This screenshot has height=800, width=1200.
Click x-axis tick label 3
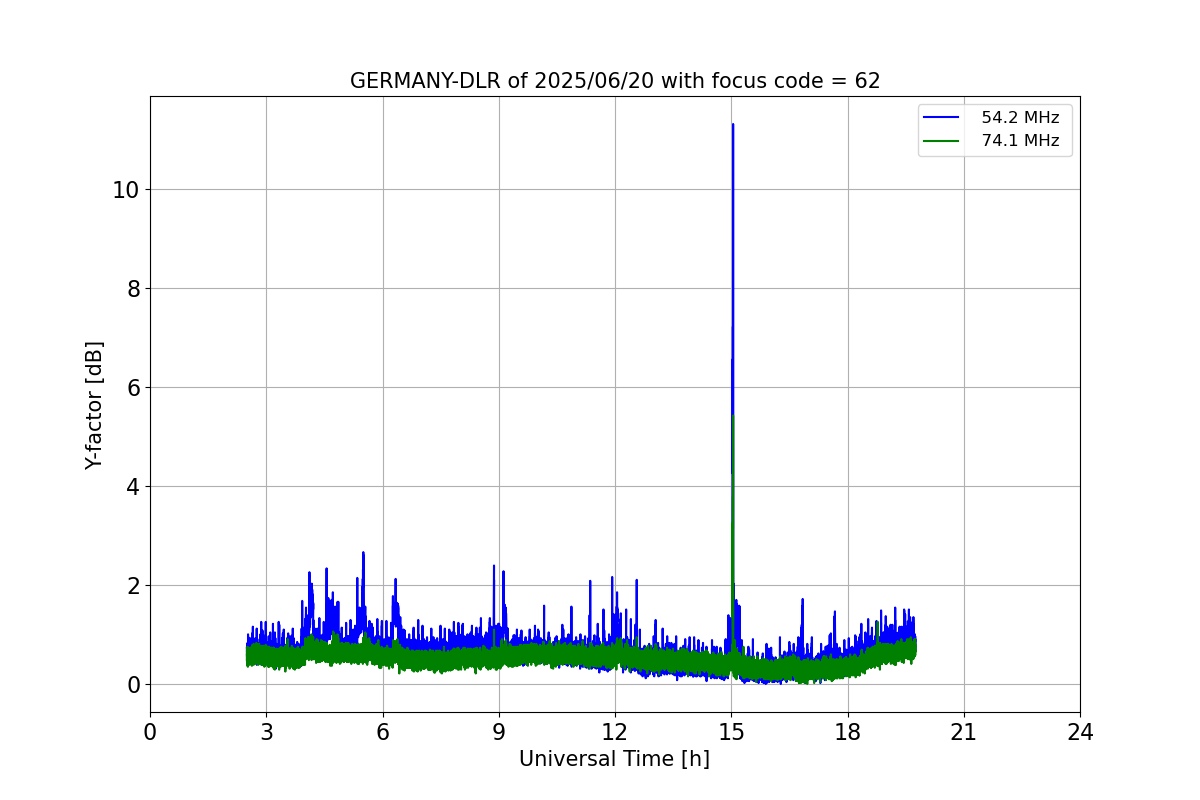pos(266,732)
